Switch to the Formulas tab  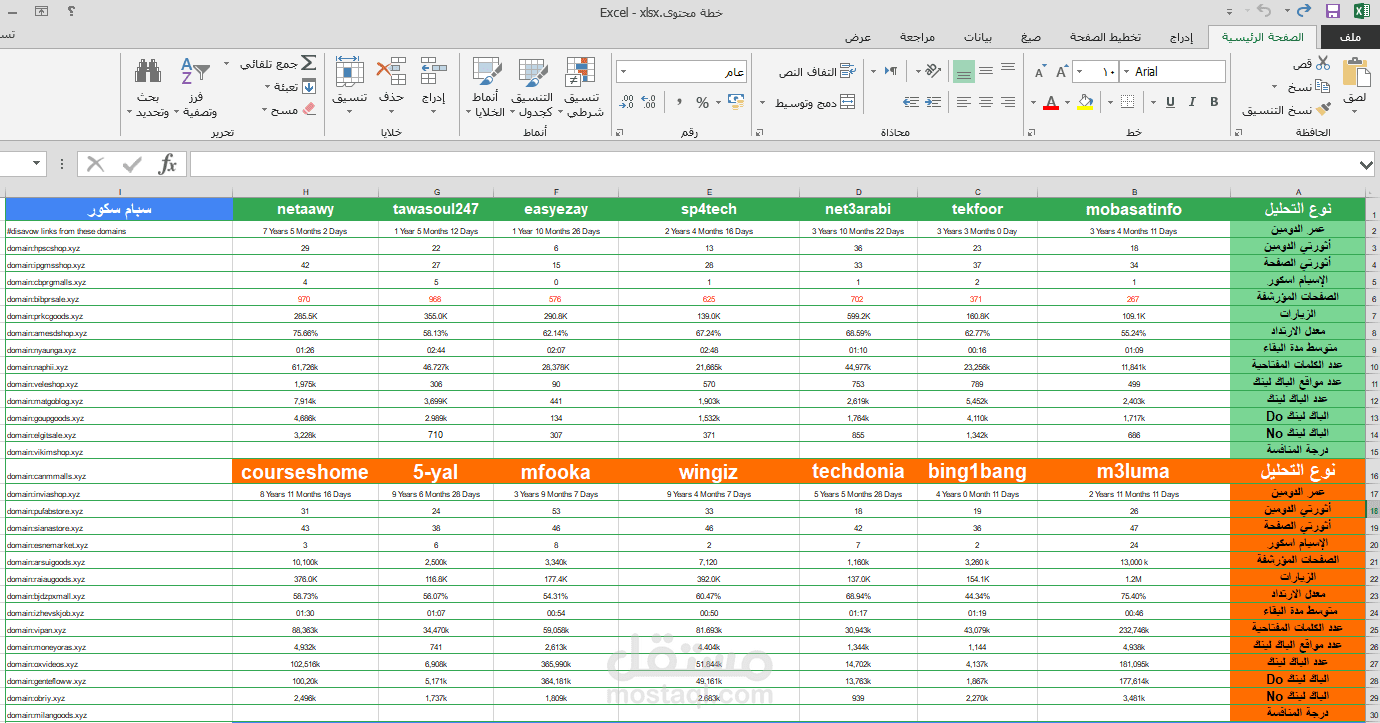coord(1031,37)
